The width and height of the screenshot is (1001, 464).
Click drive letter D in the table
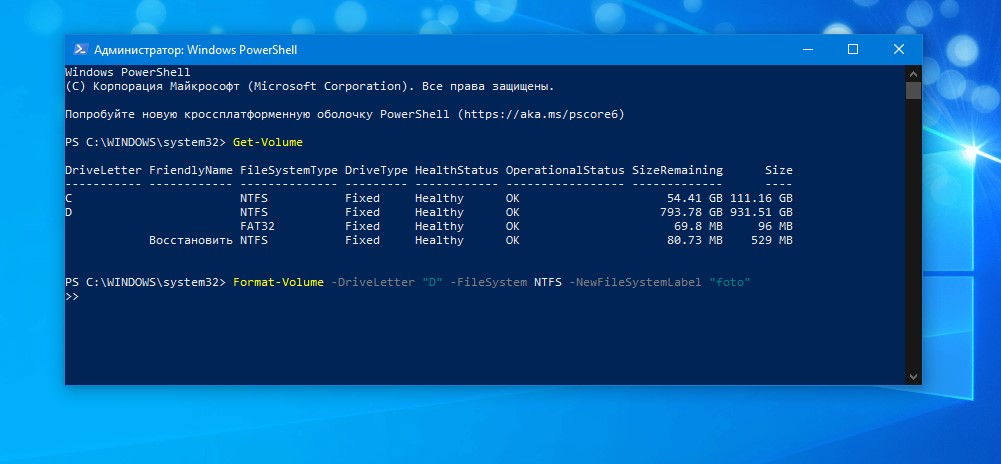tap(68, 213)
